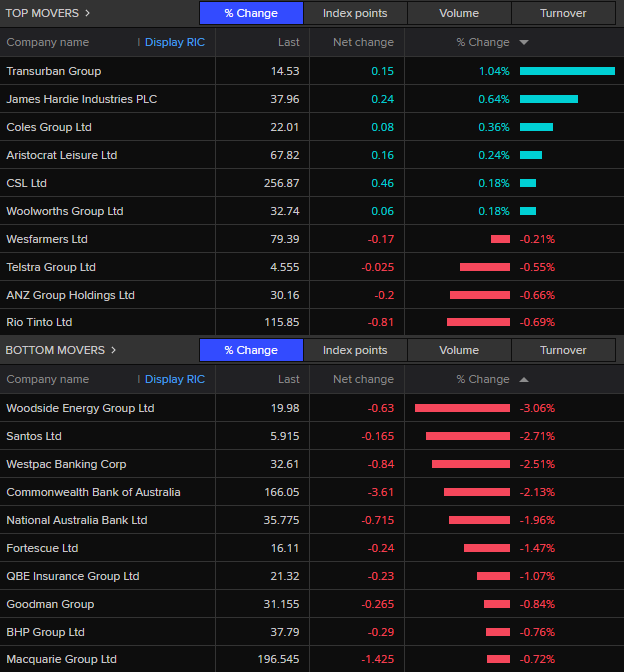The width and height of the screenshot is (624, 672).
Task: Open QBE Insurance Group Ltd
Action: coord(73,576)
